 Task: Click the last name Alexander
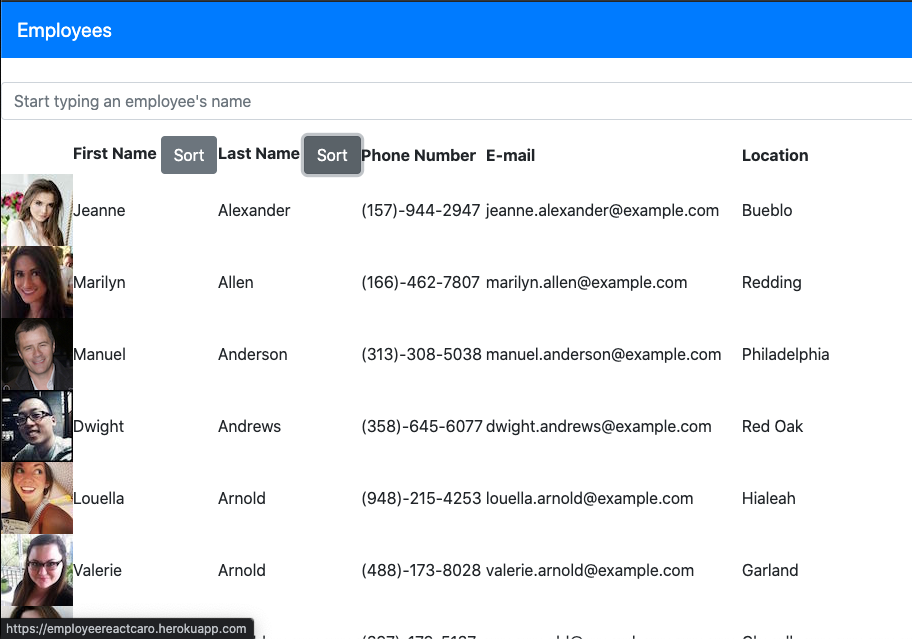pos(254,210)
